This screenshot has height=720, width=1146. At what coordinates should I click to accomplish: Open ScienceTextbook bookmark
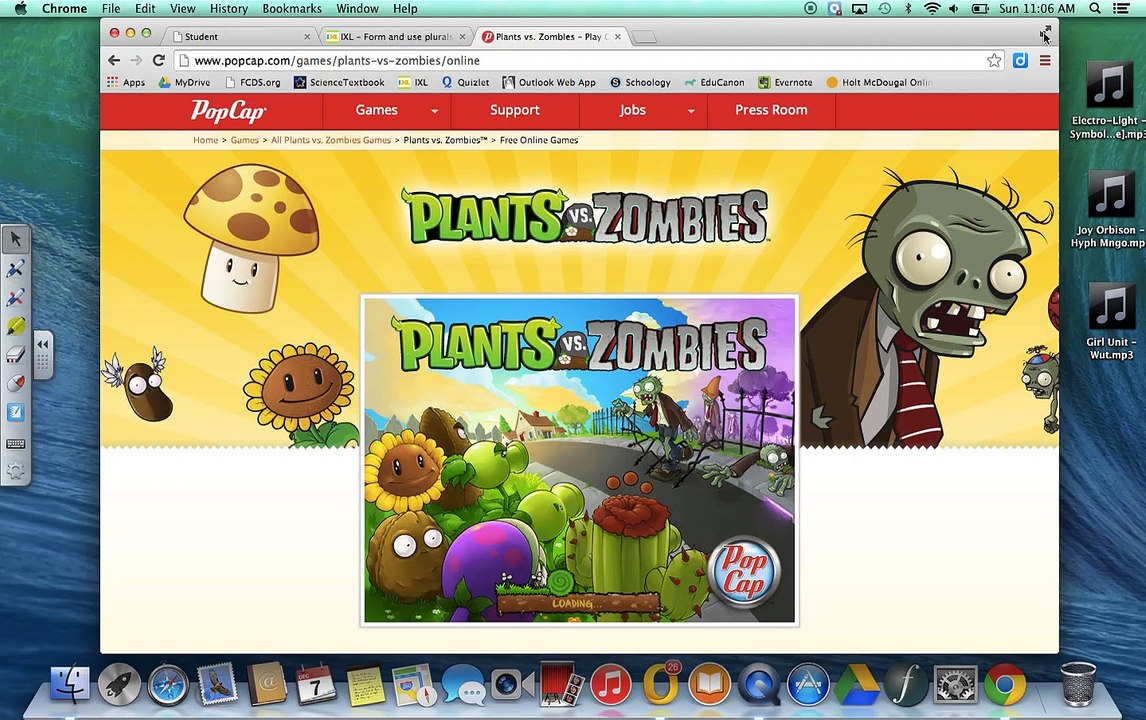339,83
